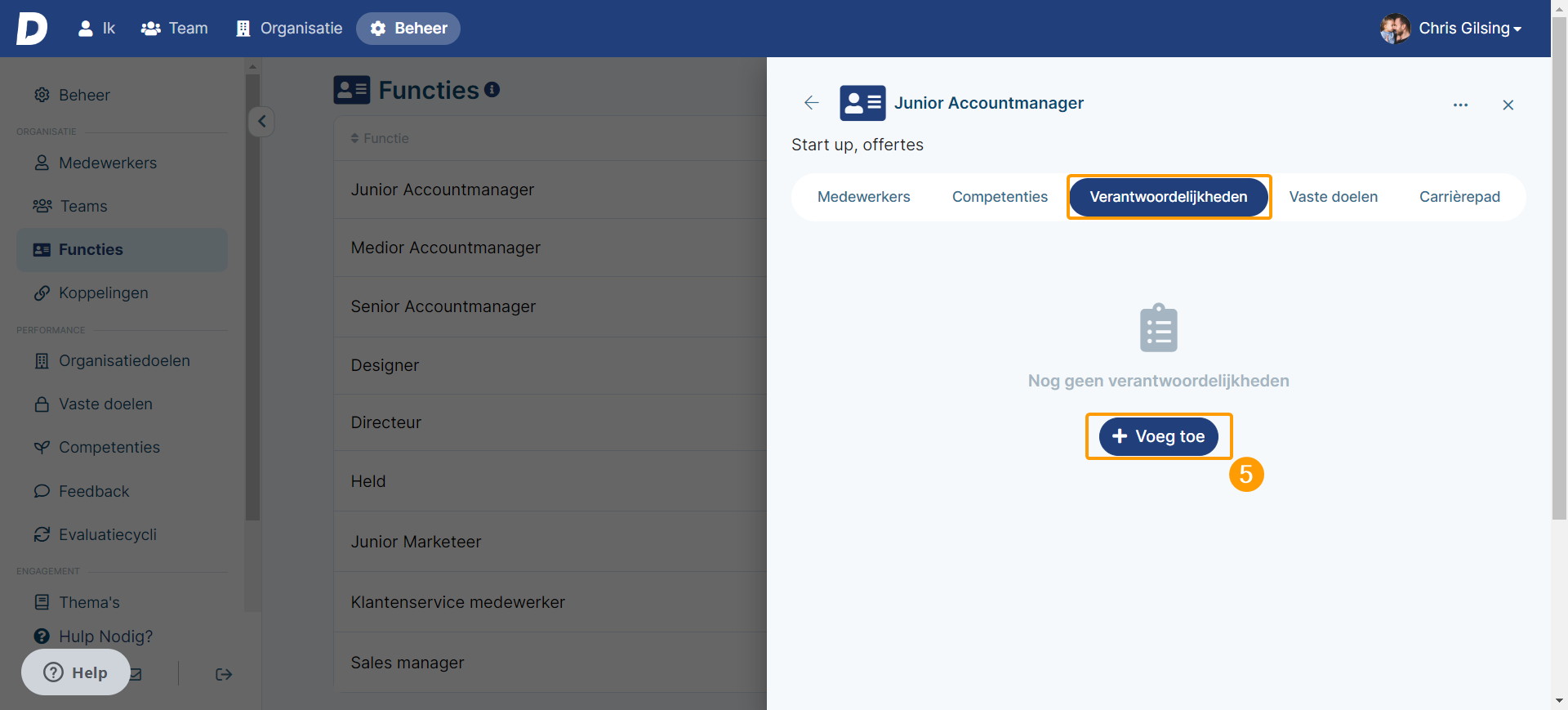Click the Functies info icon
Screen dimensions: 1568x710
[x=492, y=89]
